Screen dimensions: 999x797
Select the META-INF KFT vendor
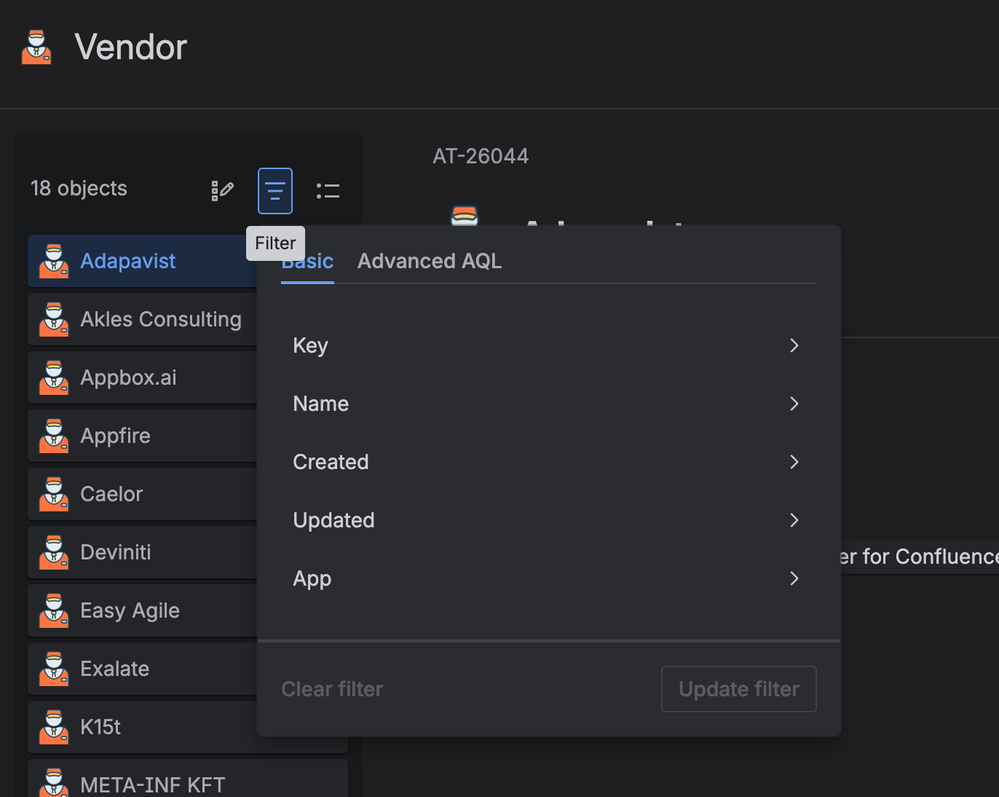[151, 784]
